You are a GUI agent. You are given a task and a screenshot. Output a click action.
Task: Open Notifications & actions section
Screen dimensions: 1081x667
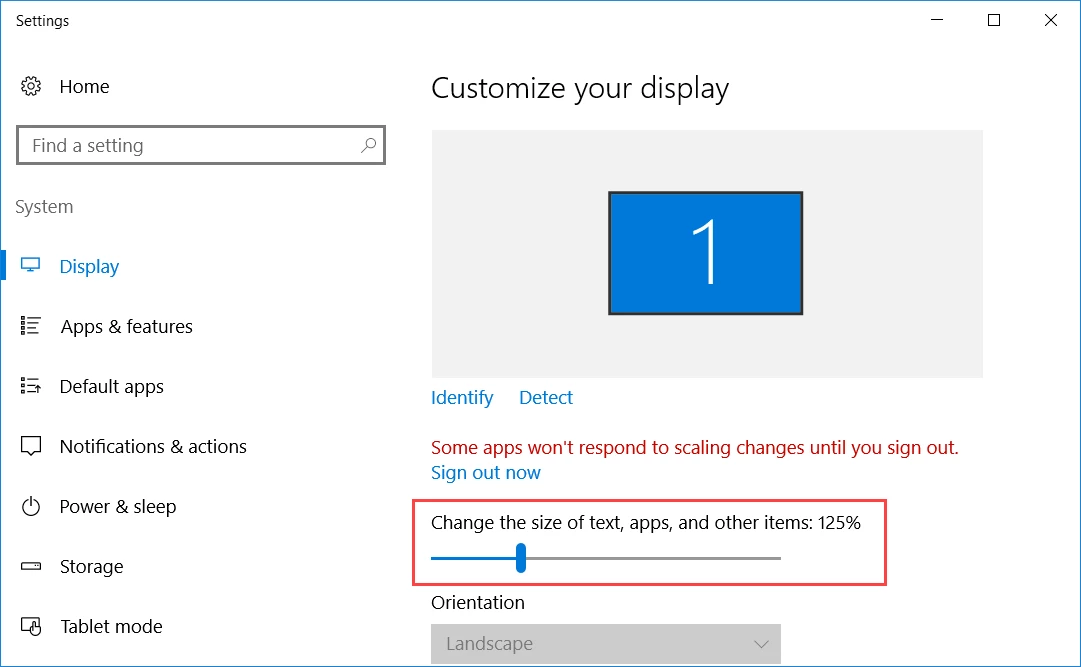[153, 446]
